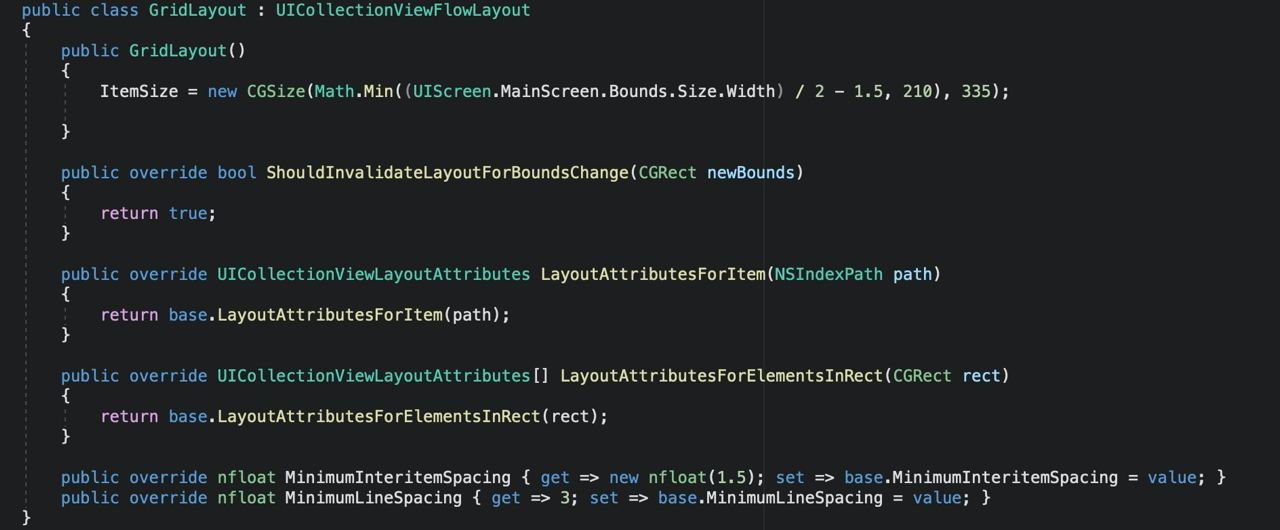The width and height of the screenshot is (1280, 530).
Task: Place cursor on ItemSize property assignment
Action: (139, 91)
